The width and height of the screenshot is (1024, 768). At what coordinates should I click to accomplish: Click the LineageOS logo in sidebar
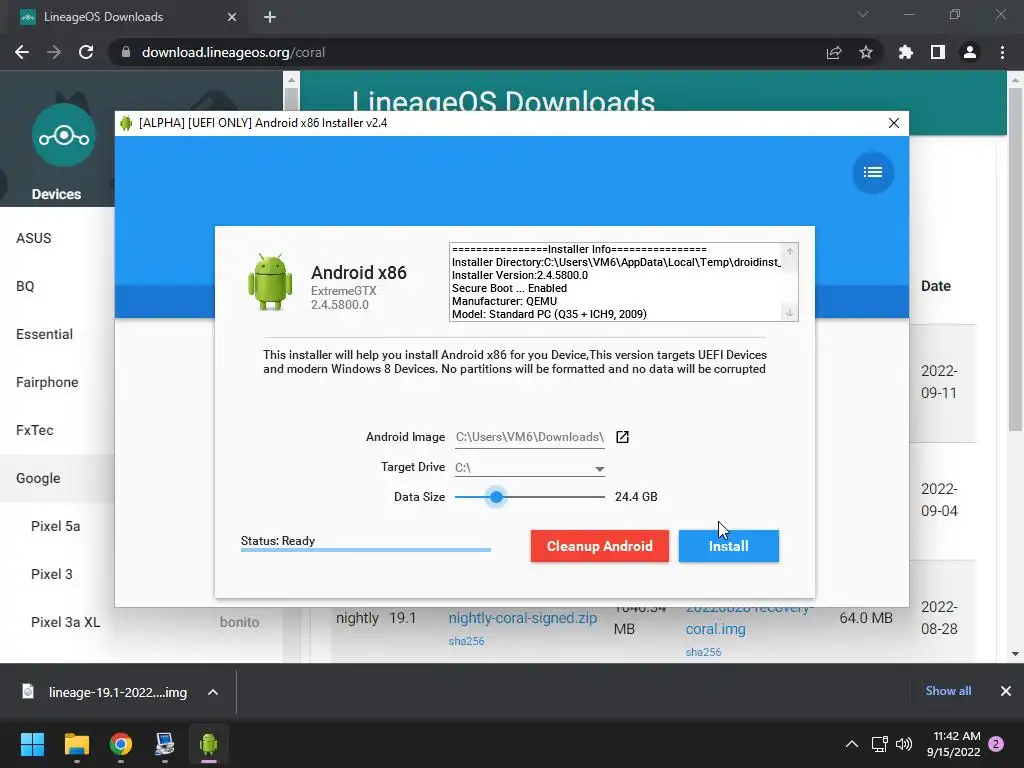click(x=63, y=135)
